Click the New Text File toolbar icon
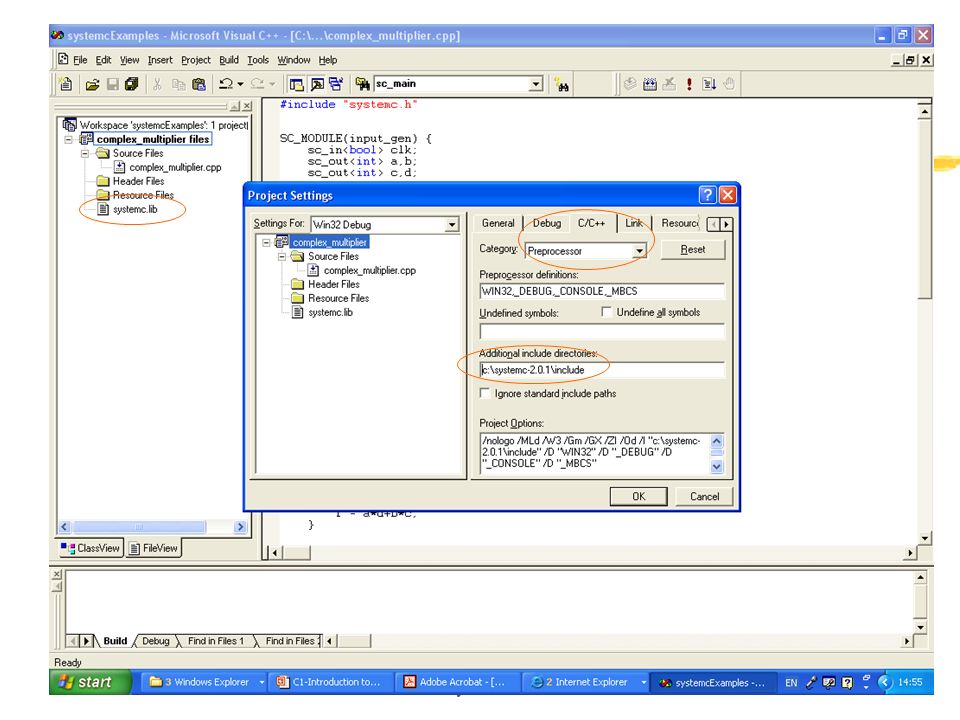The height and width of the screenshot is (720, 960). pos(66,84)
